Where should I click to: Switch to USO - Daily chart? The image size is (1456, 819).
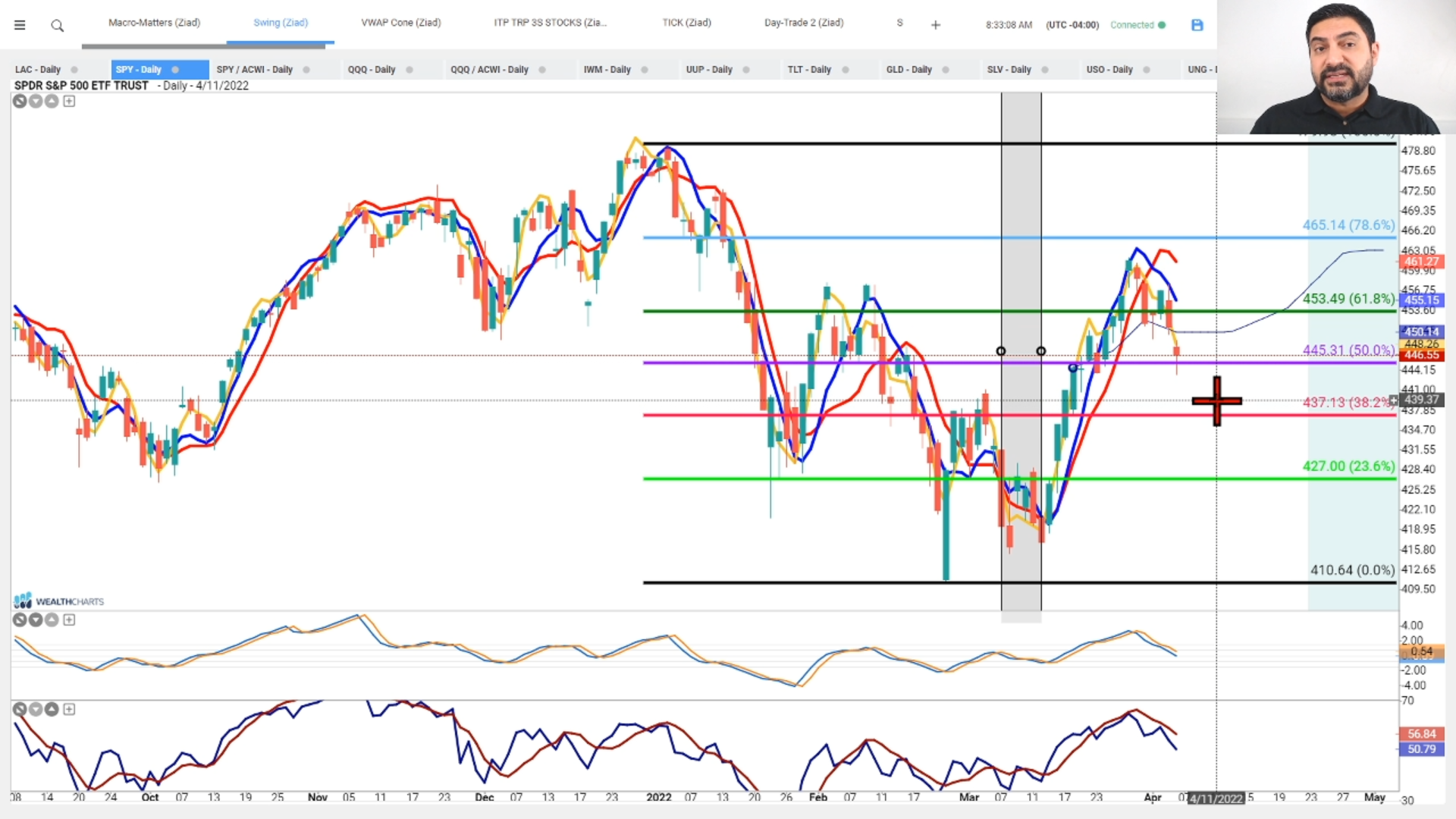point(1109,70)
